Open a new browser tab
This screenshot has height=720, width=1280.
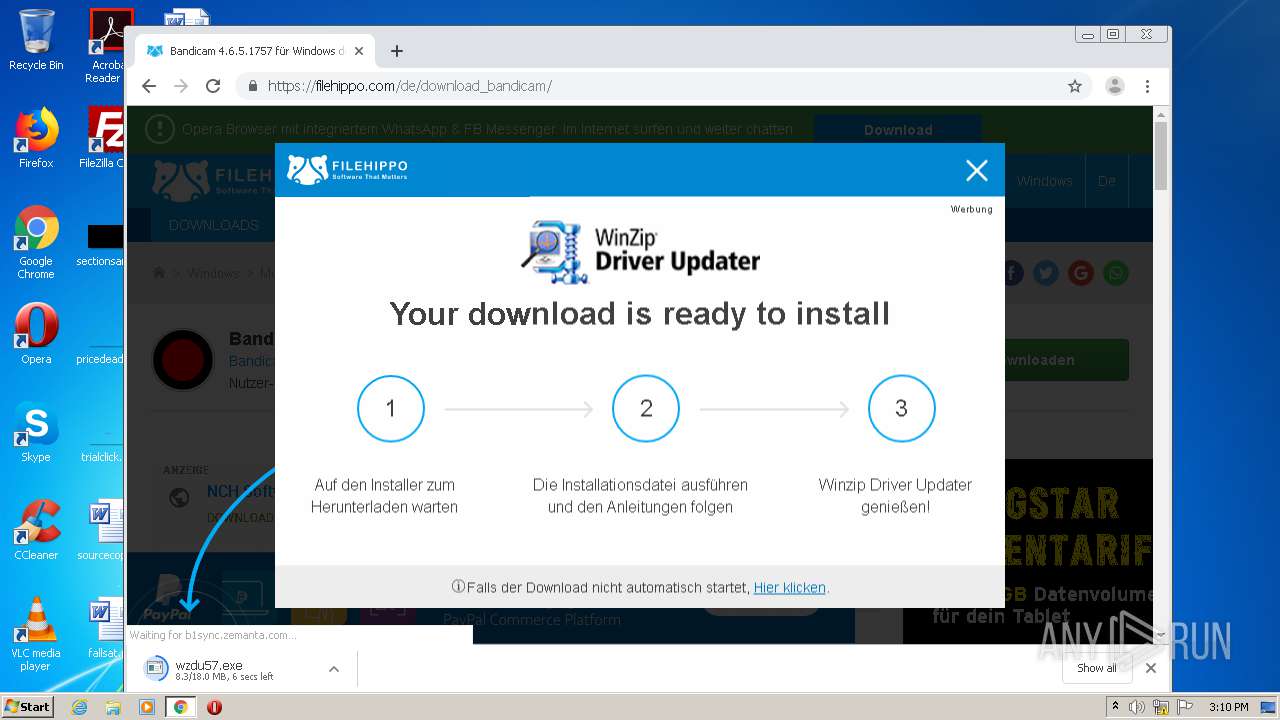(x=397, y=51)
